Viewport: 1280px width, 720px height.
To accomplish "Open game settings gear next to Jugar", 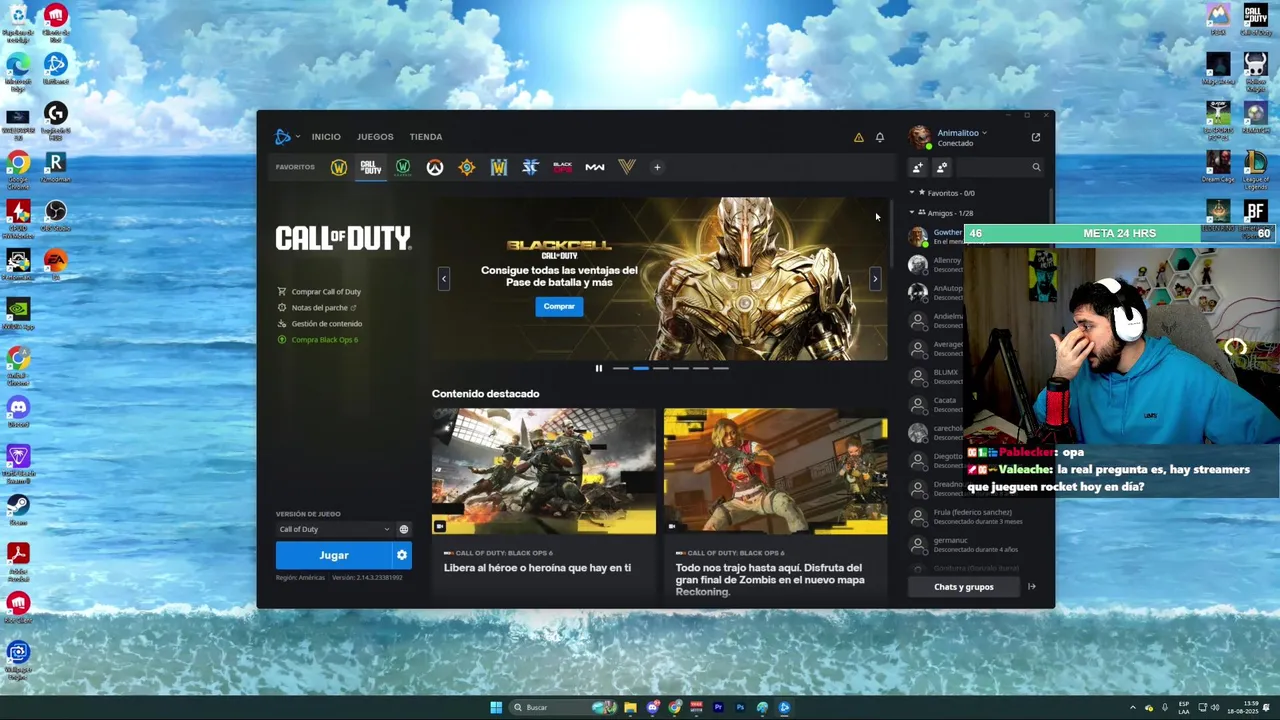I will pos(402,556).
